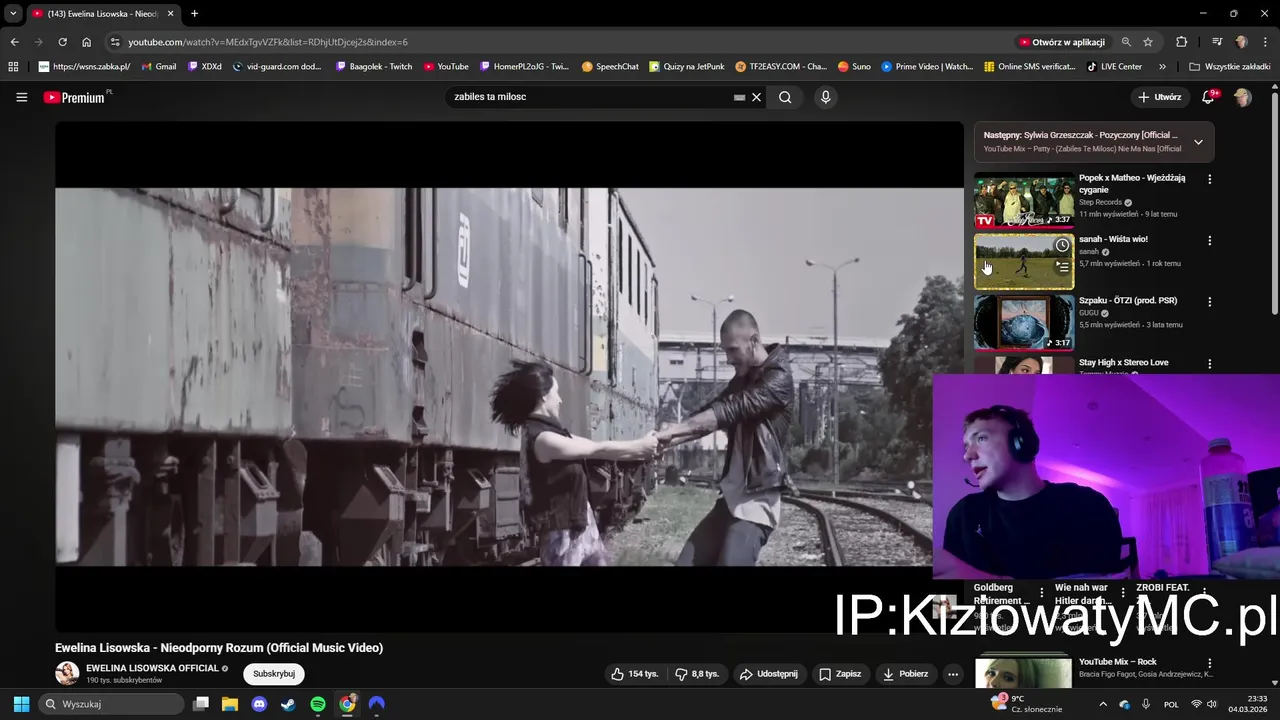Open Chrome media control icon

[1217, 42]
